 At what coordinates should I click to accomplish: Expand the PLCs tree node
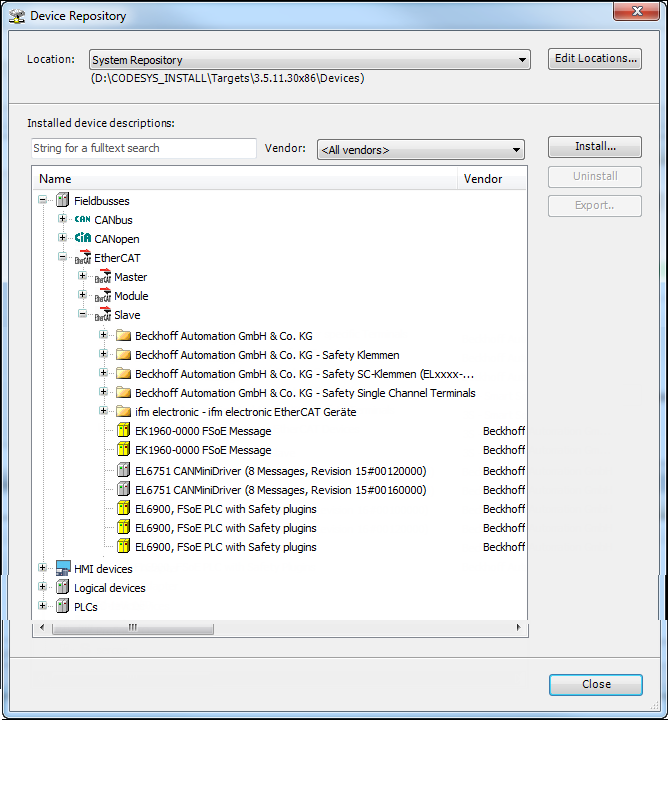click(43, 607)
